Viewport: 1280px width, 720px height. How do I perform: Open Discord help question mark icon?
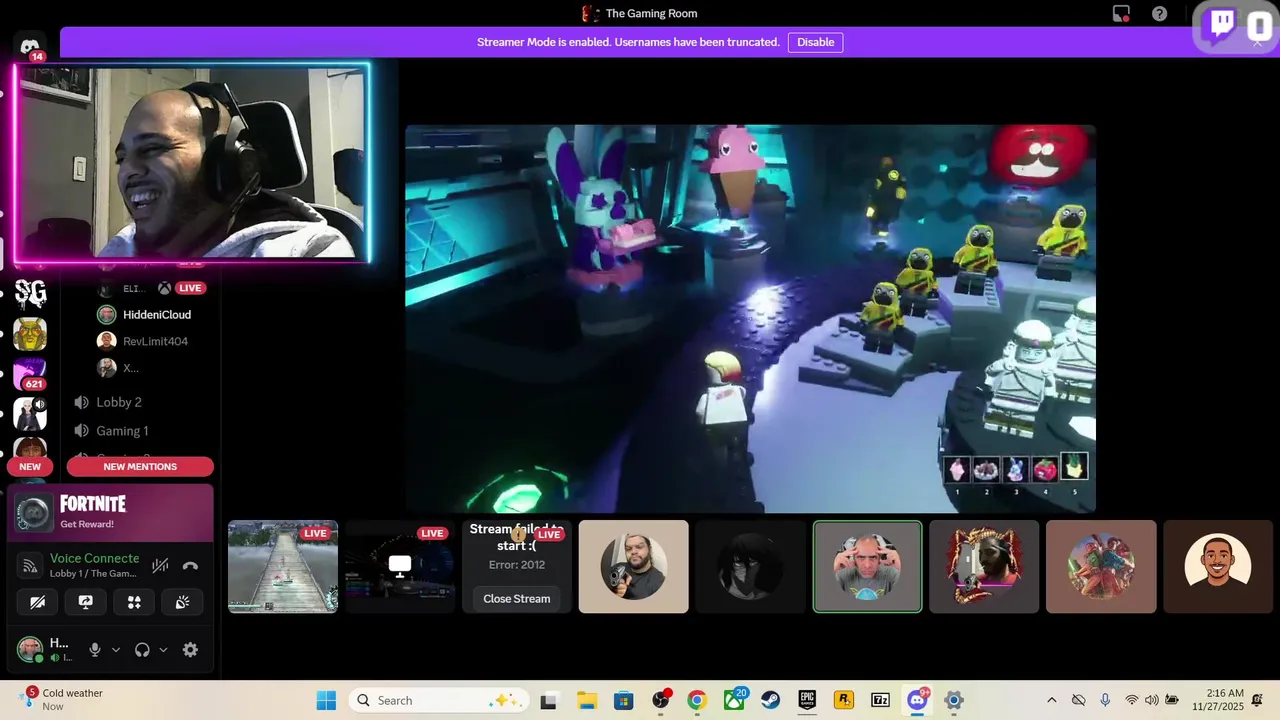[x=1159, y=14]
